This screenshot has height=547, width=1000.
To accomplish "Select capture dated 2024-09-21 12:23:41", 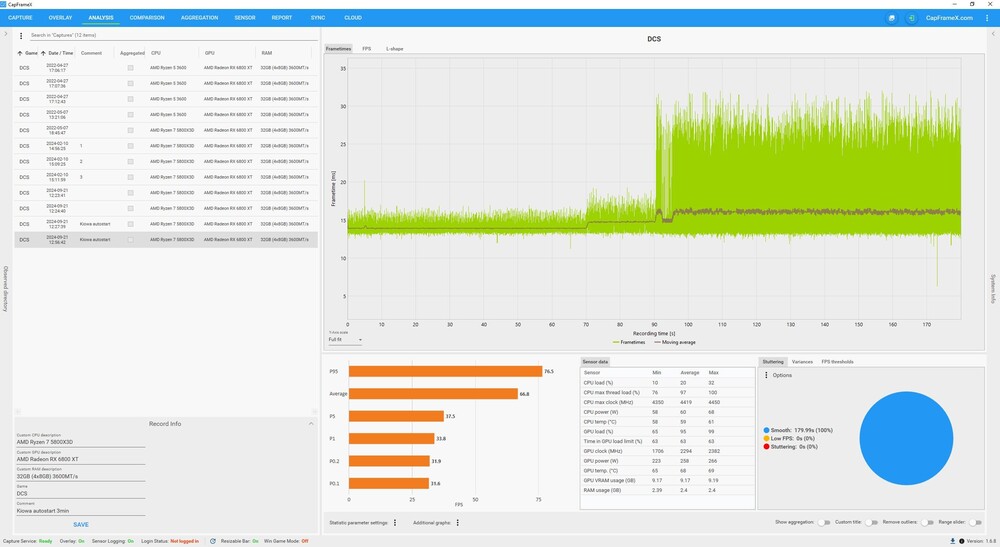I will (166, 193).
